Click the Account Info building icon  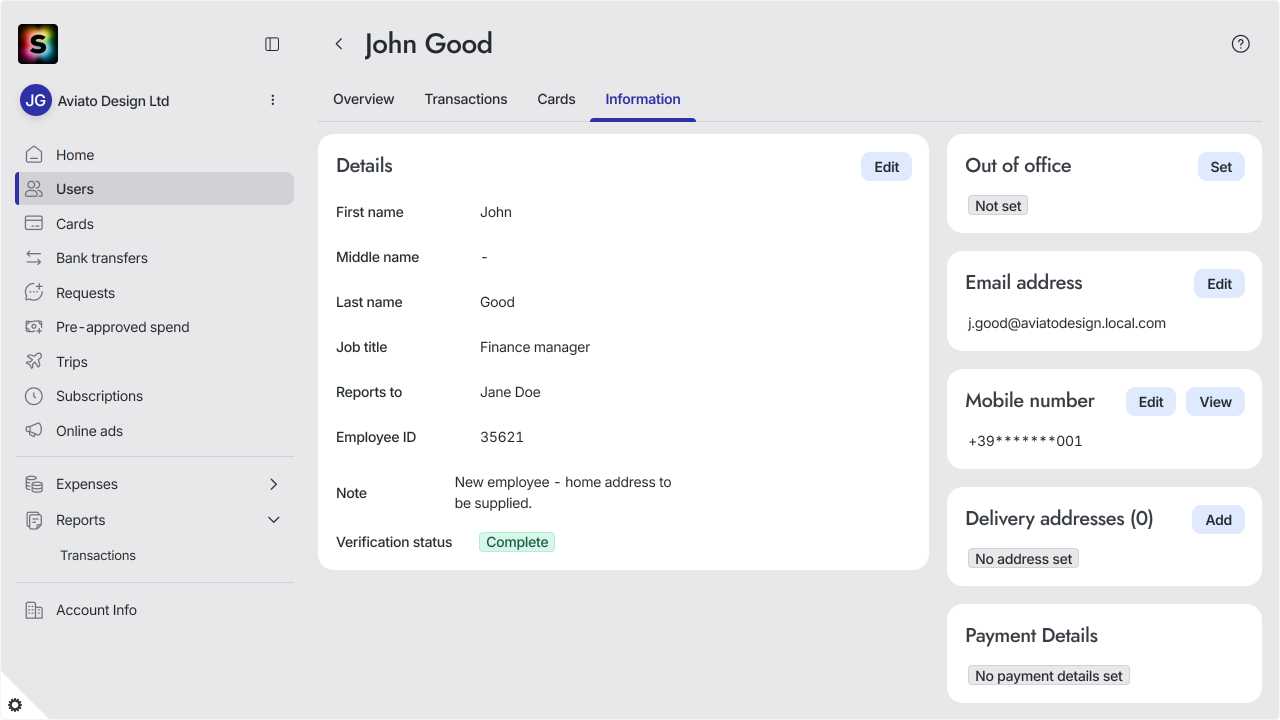[34, 610]
